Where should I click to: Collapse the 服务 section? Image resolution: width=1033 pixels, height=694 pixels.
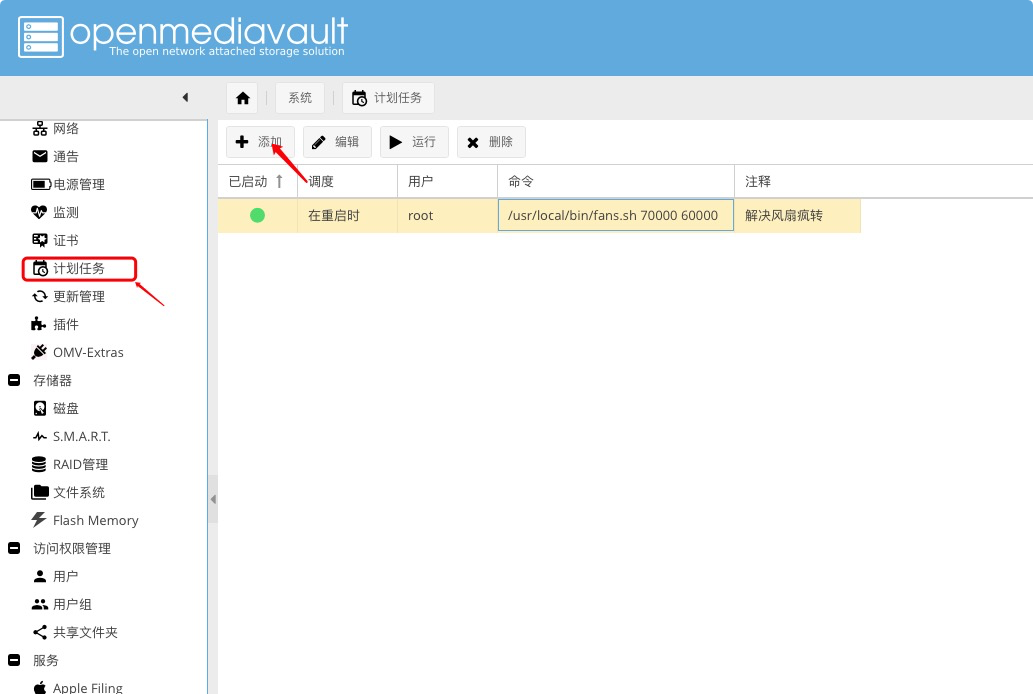[12, 660]
